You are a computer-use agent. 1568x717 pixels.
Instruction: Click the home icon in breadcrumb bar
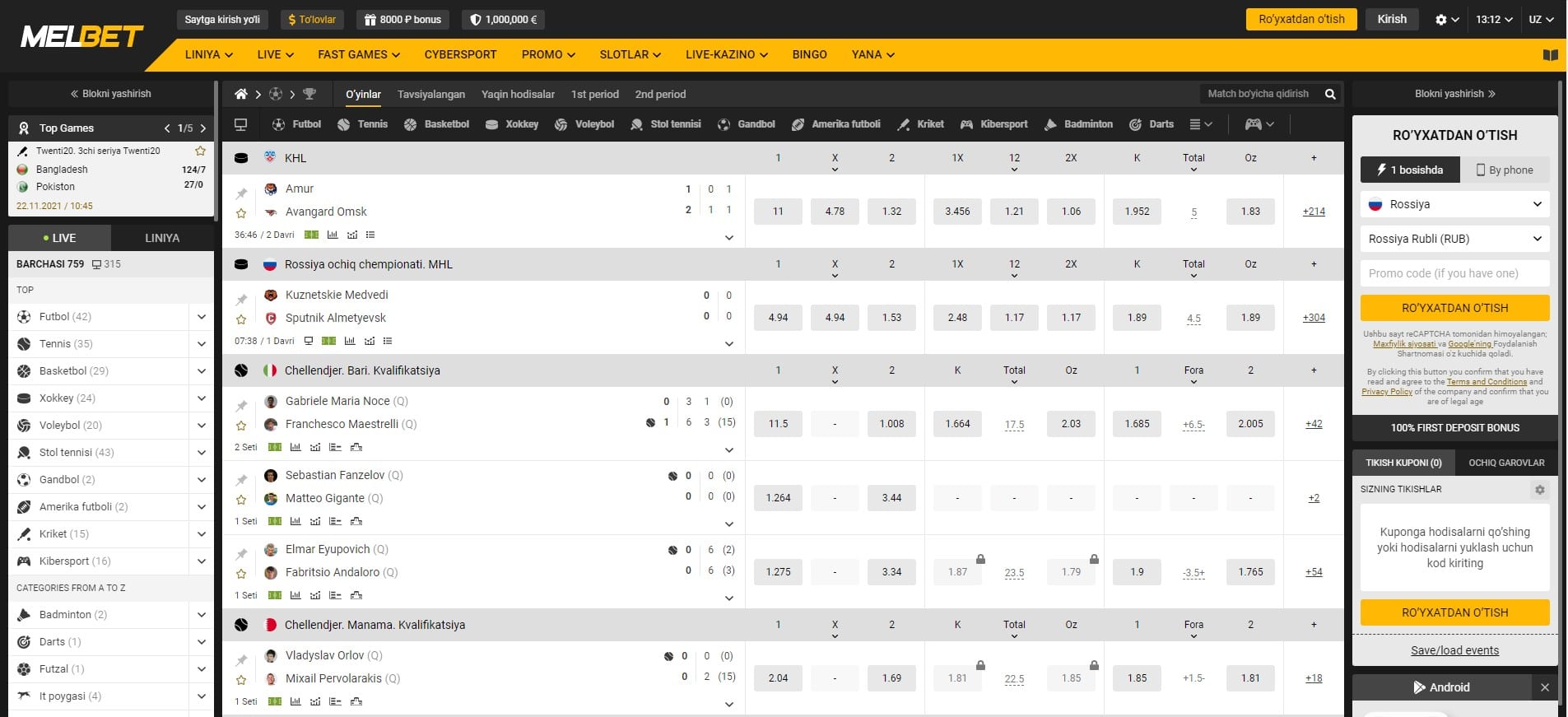pyautogui.click(x=240, y=94)
